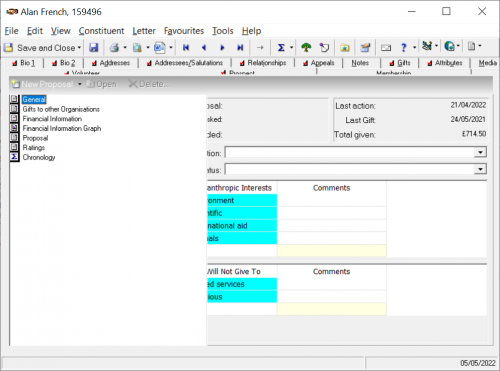500x371 pixels.
Task: Go to the first record
Action: click(186, 48)
